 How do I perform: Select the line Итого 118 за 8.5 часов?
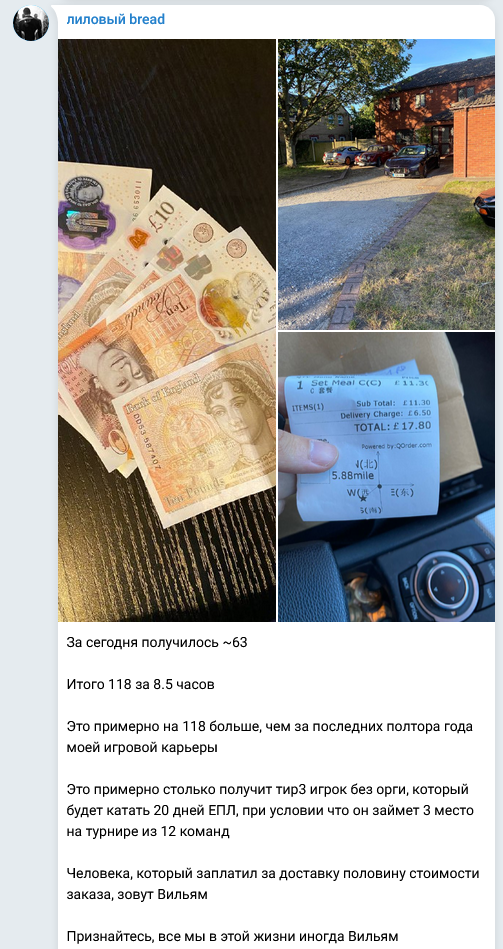140,685
